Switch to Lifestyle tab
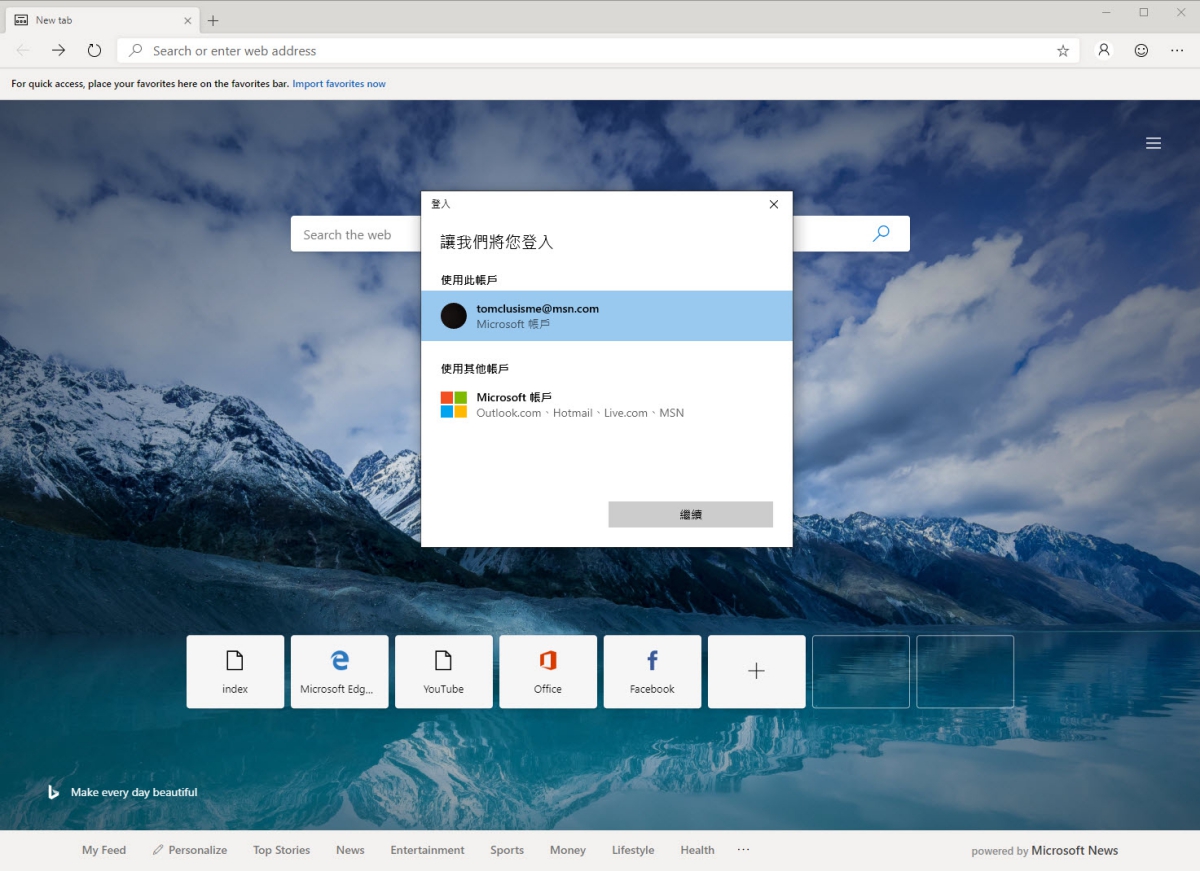Image resolution: width=1200 pixels, height=871 pixels. point(633,850)
